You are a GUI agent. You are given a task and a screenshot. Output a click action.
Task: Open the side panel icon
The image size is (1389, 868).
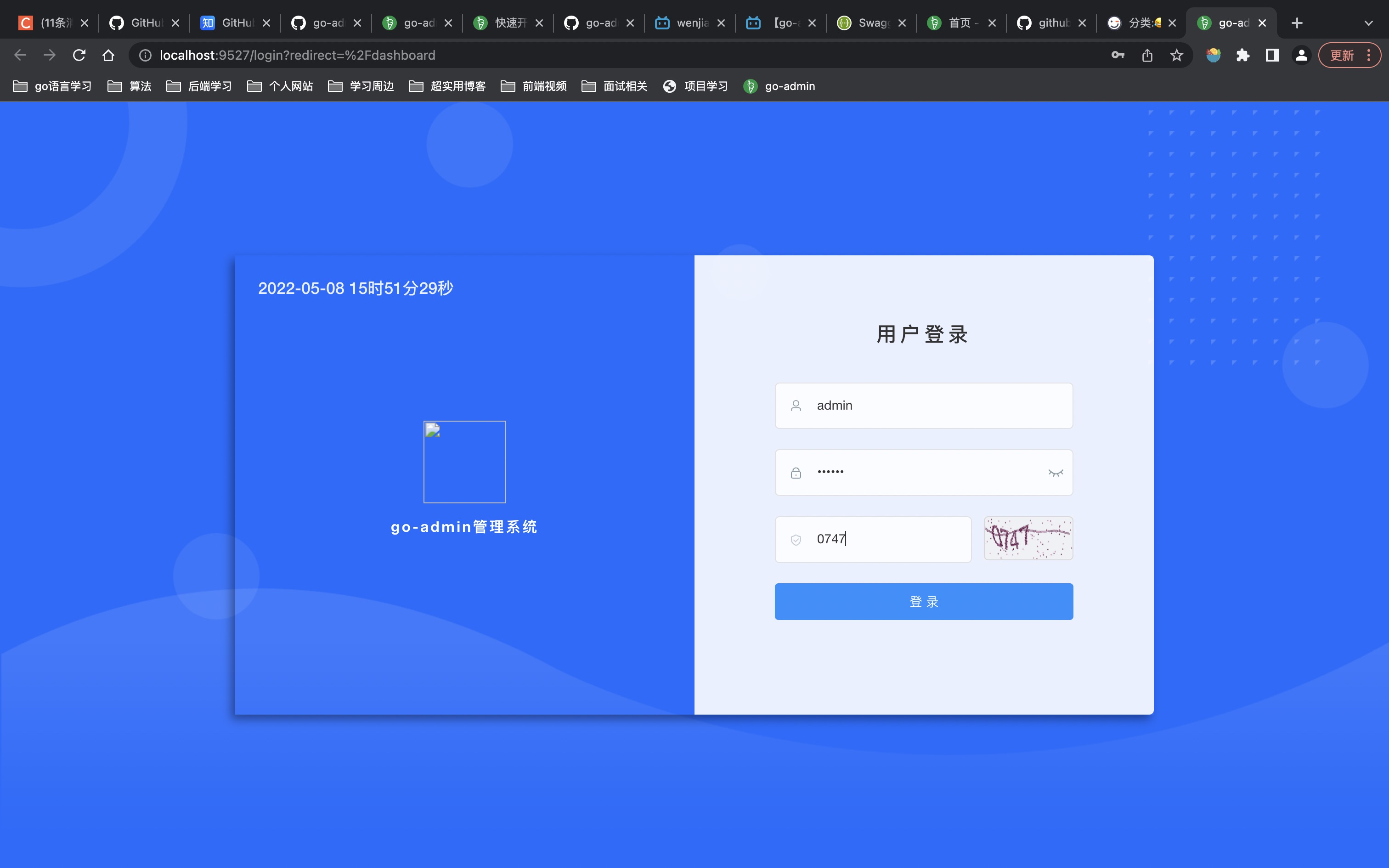click(x=1272, y=55)
